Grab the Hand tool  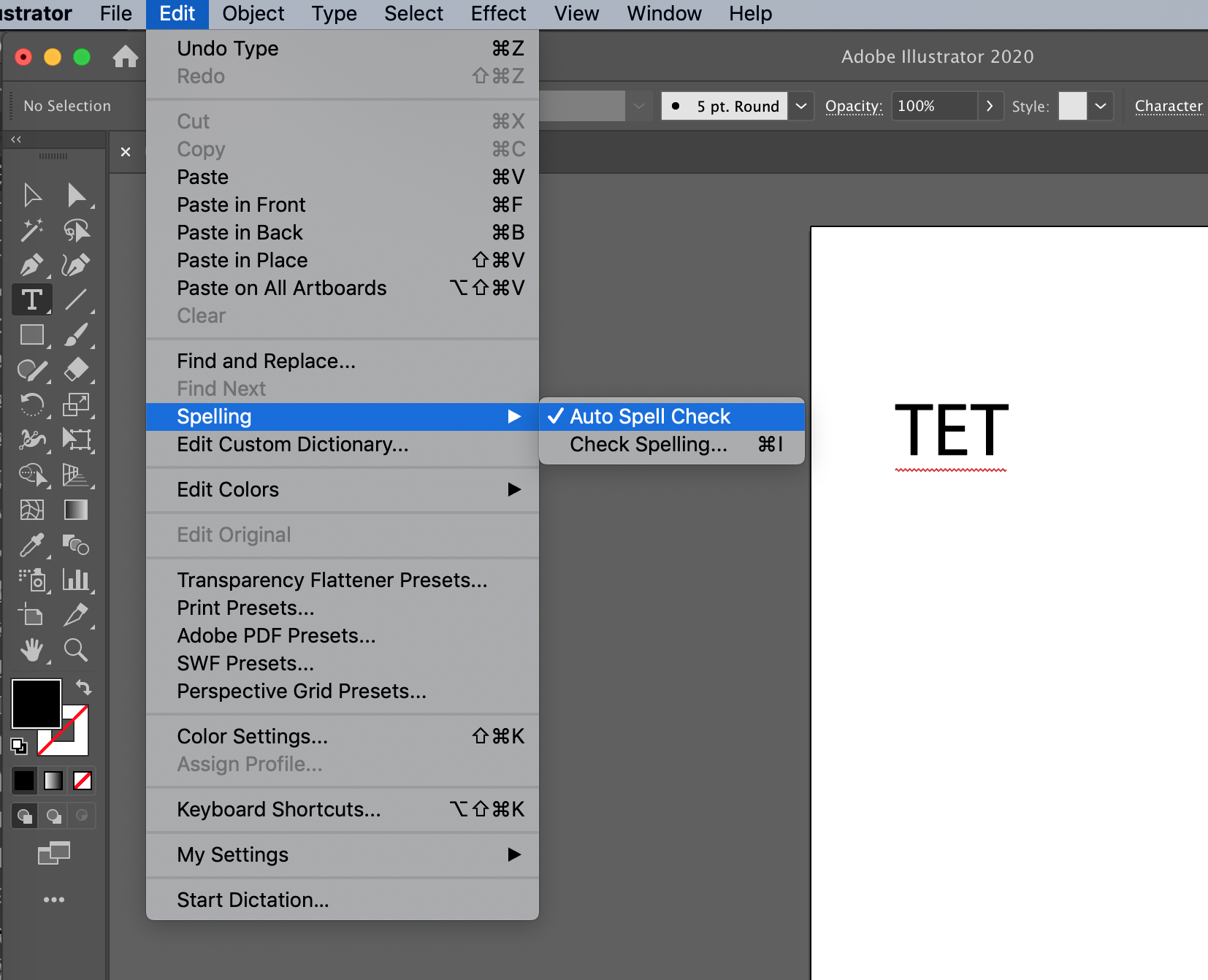[32, 651]
